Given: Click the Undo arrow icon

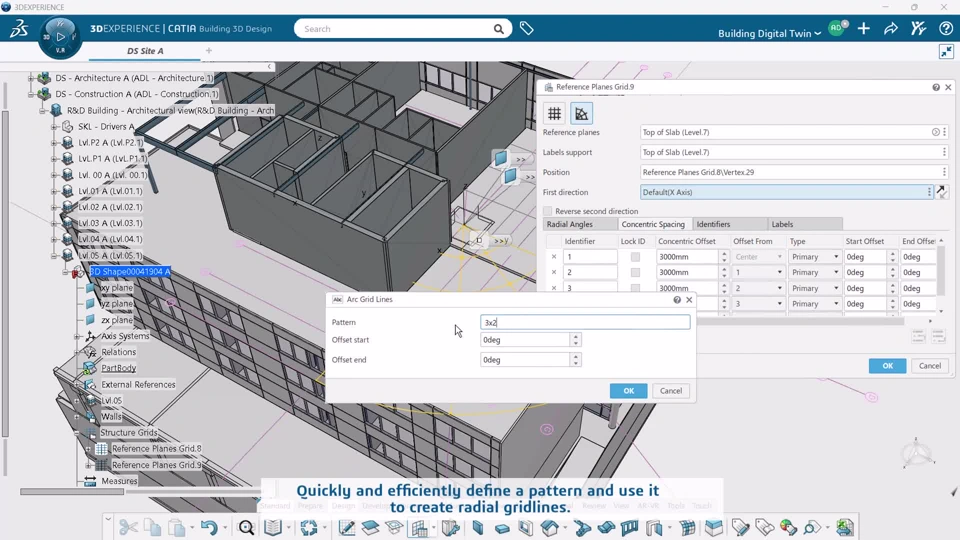Looking at the screenshot, I should 209,527.
